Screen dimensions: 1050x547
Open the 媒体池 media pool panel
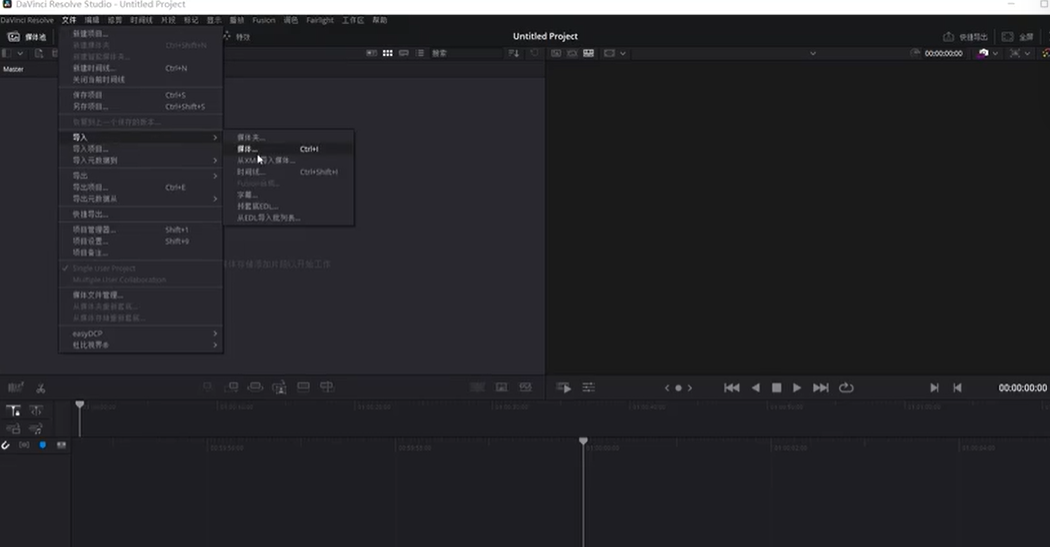point(27,37)
